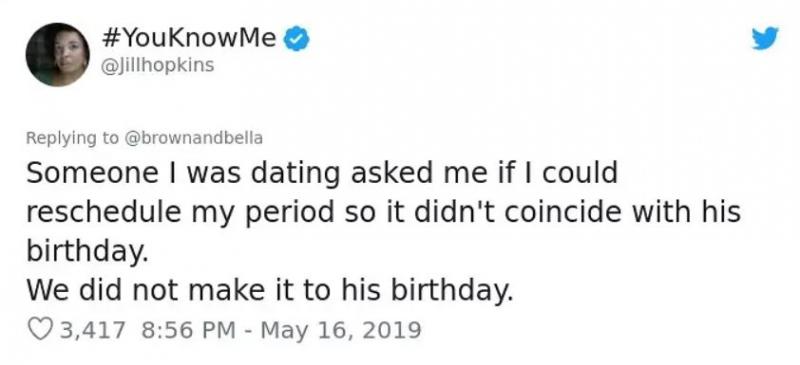Click the line starting 'Someone I was dating'
Screen dimensions: 800x365
tap(322, 174)
